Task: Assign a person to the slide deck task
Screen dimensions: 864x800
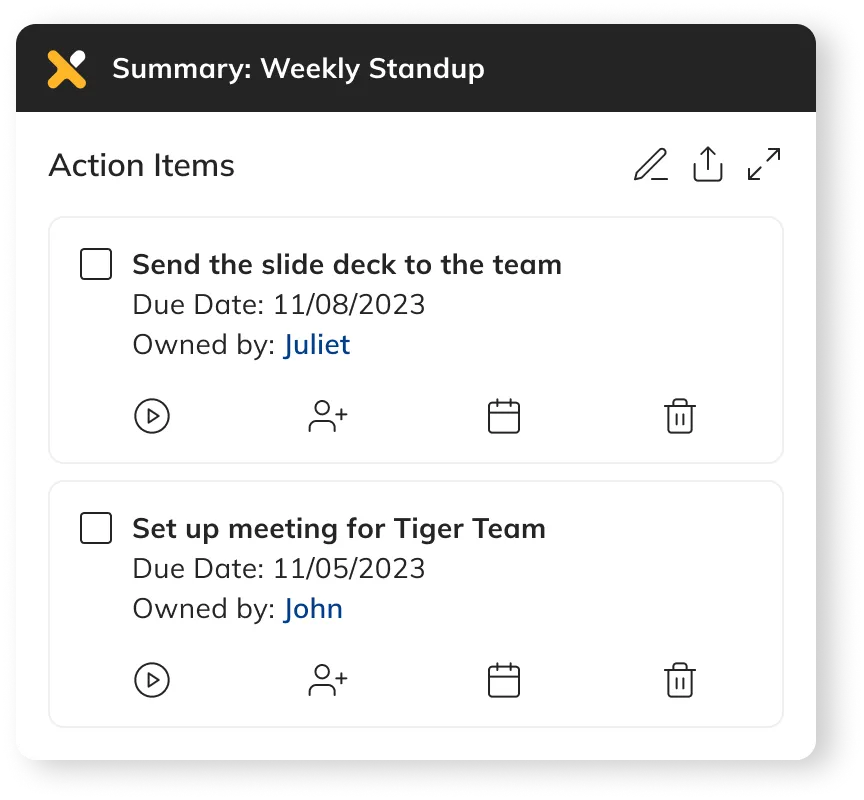Action: [x=327, y=416]
